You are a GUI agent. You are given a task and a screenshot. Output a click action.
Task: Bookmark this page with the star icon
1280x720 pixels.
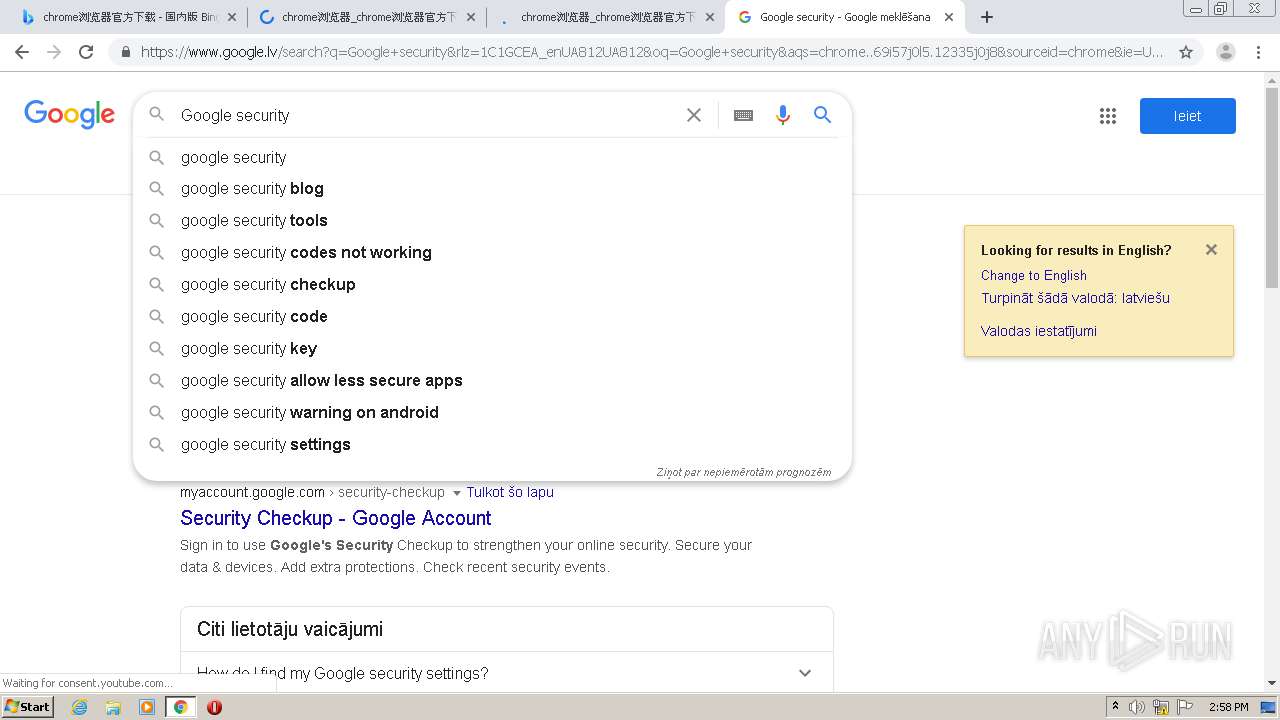point(1186,52)
